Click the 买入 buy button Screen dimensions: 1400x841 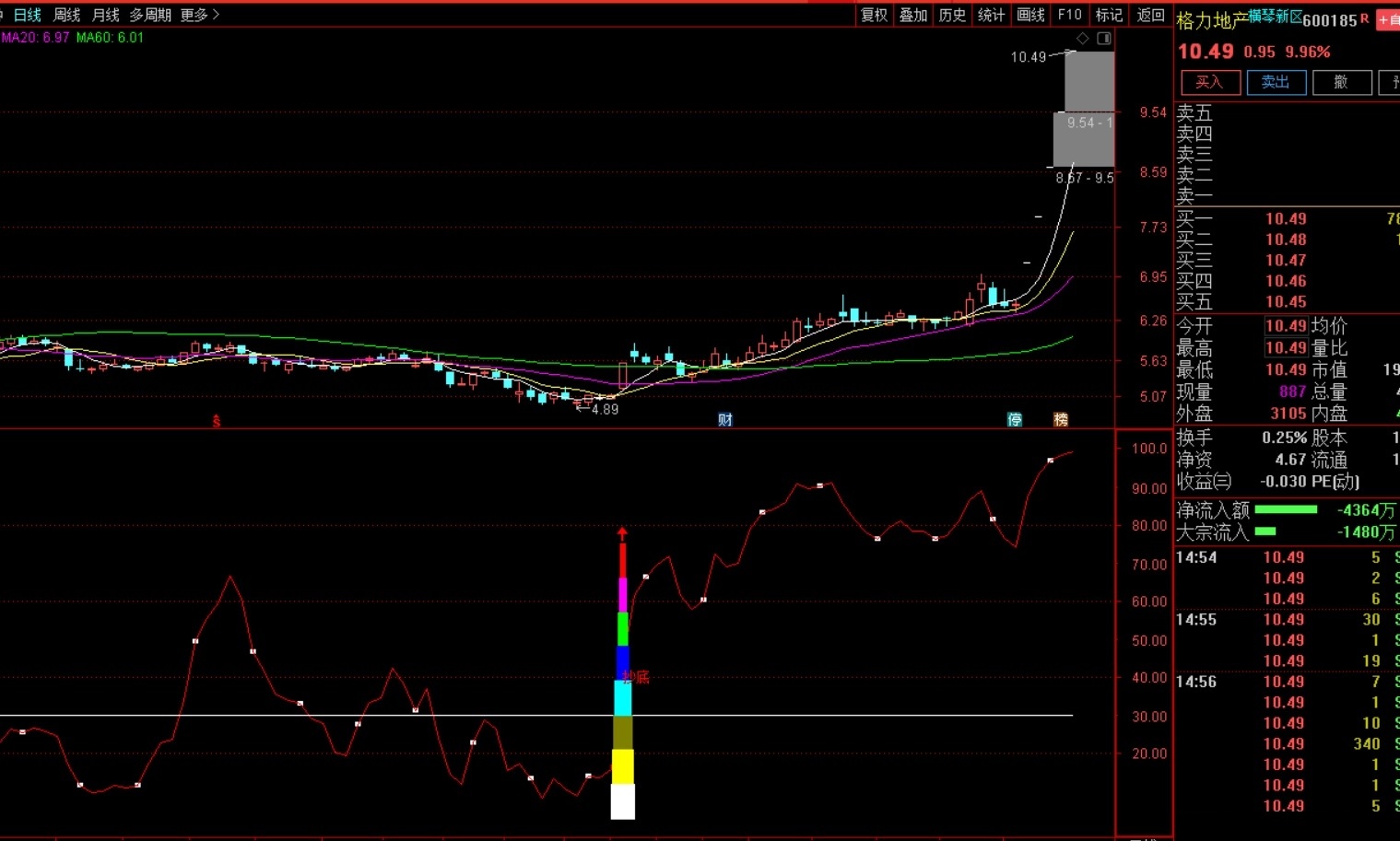point(1208,82)
